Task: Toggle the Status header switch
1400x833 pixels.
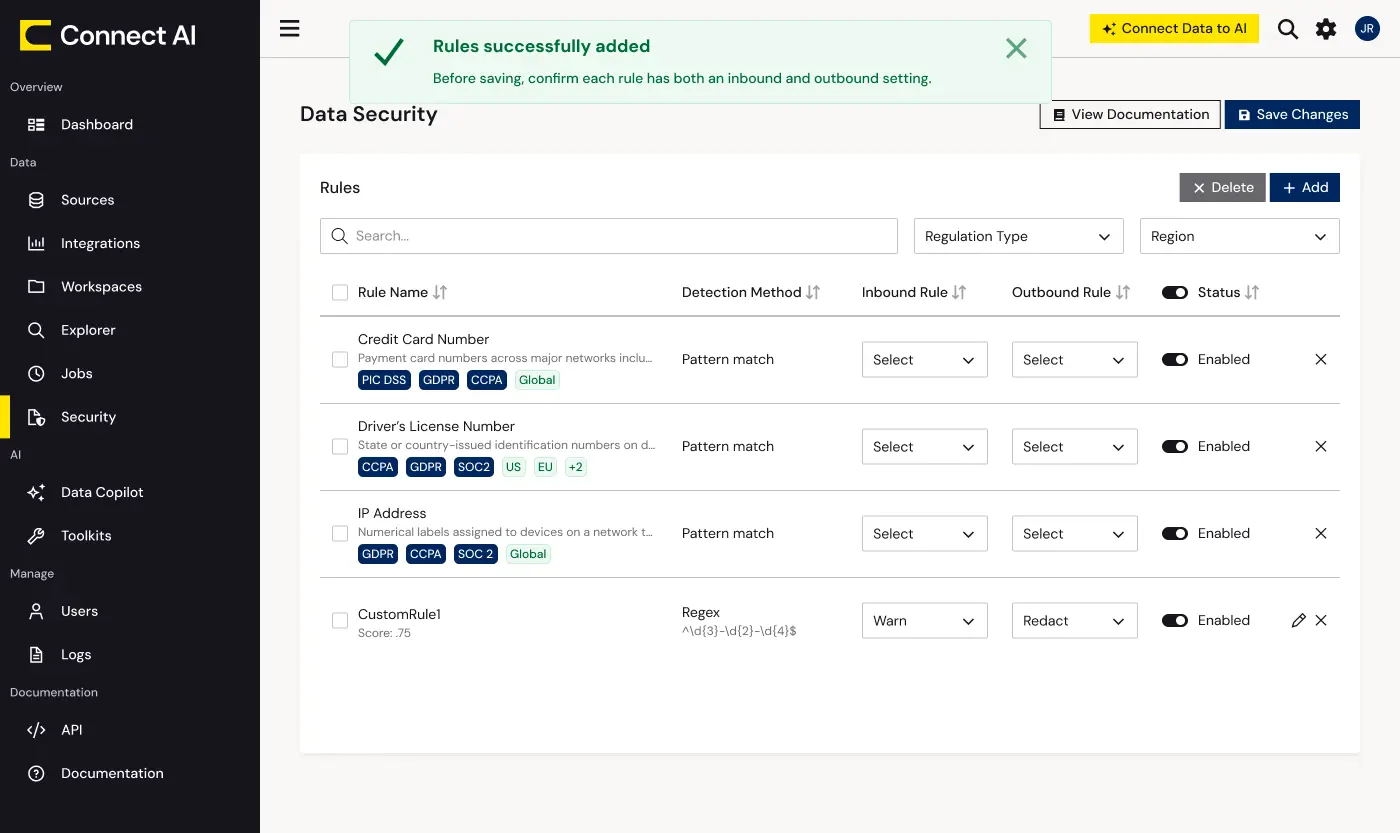Action: (x=1175, y=292)
